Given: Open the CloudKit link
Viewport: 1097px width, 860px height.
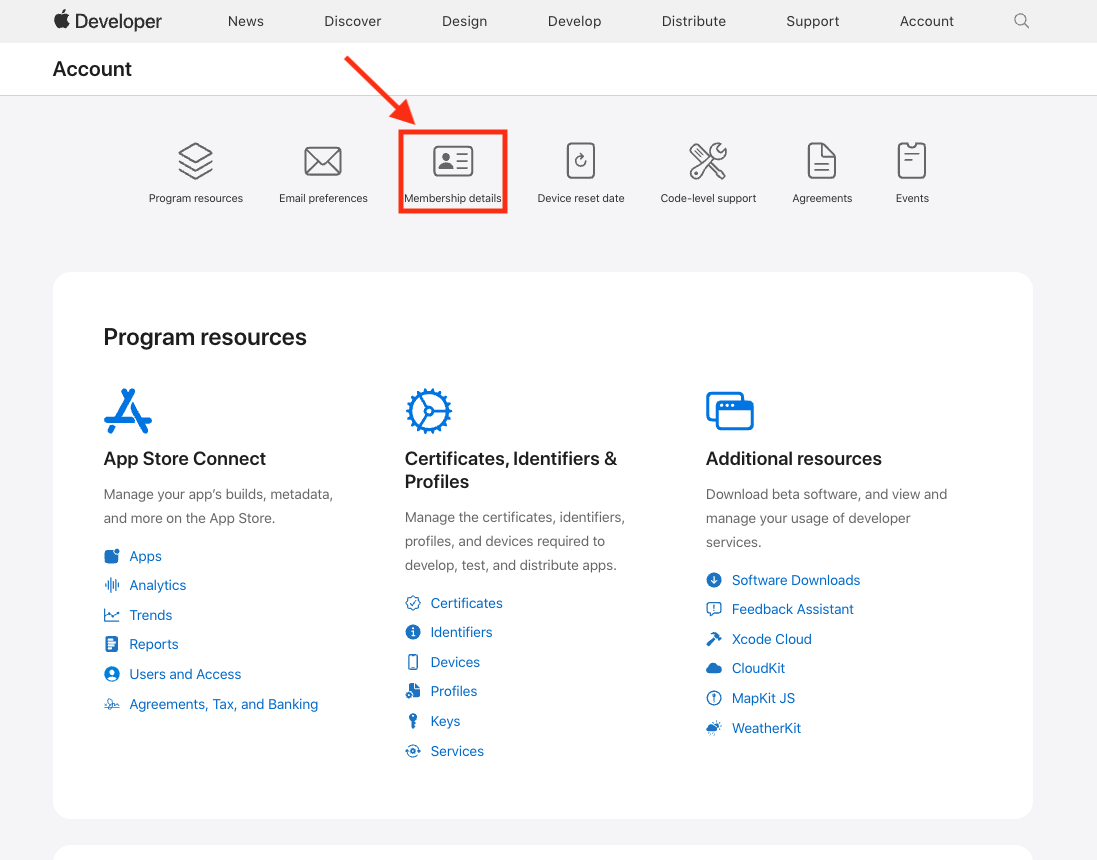Looking at the screenshot, I should coord(758,668).
